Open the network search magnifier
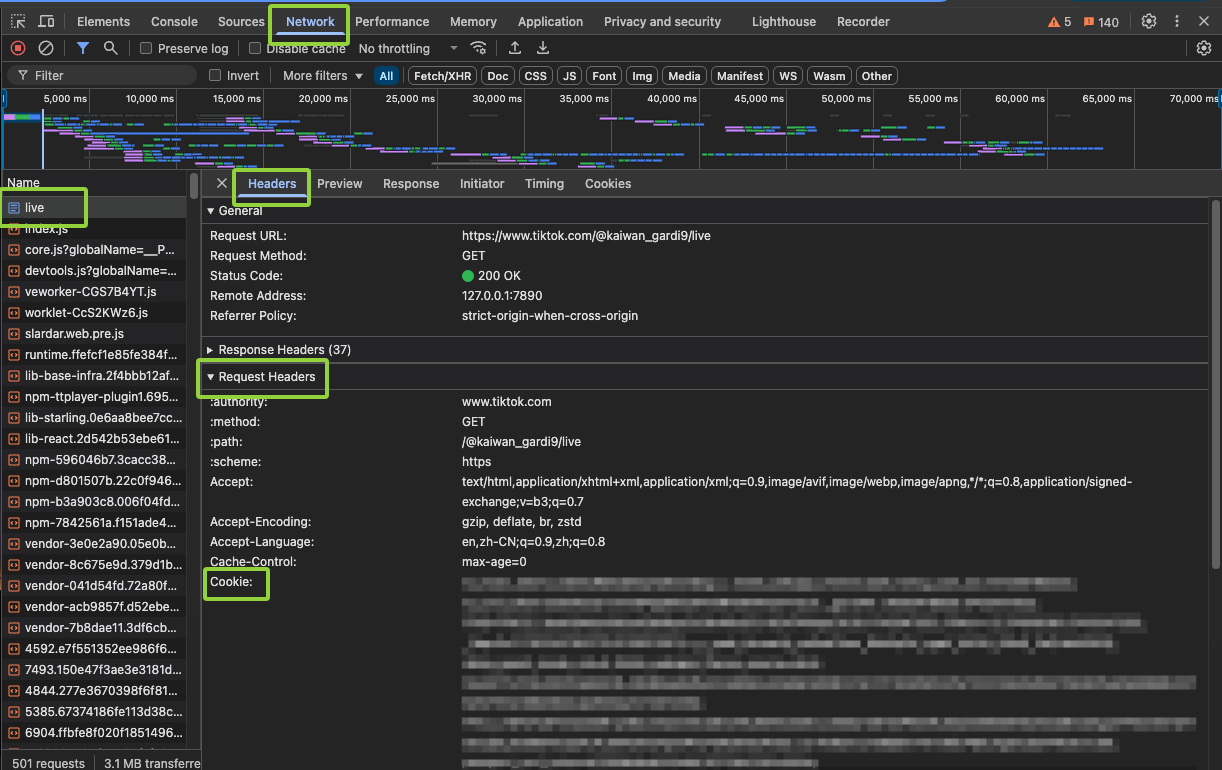The width and height of the screenshot is (1222, 770). [x=111, y=48]
